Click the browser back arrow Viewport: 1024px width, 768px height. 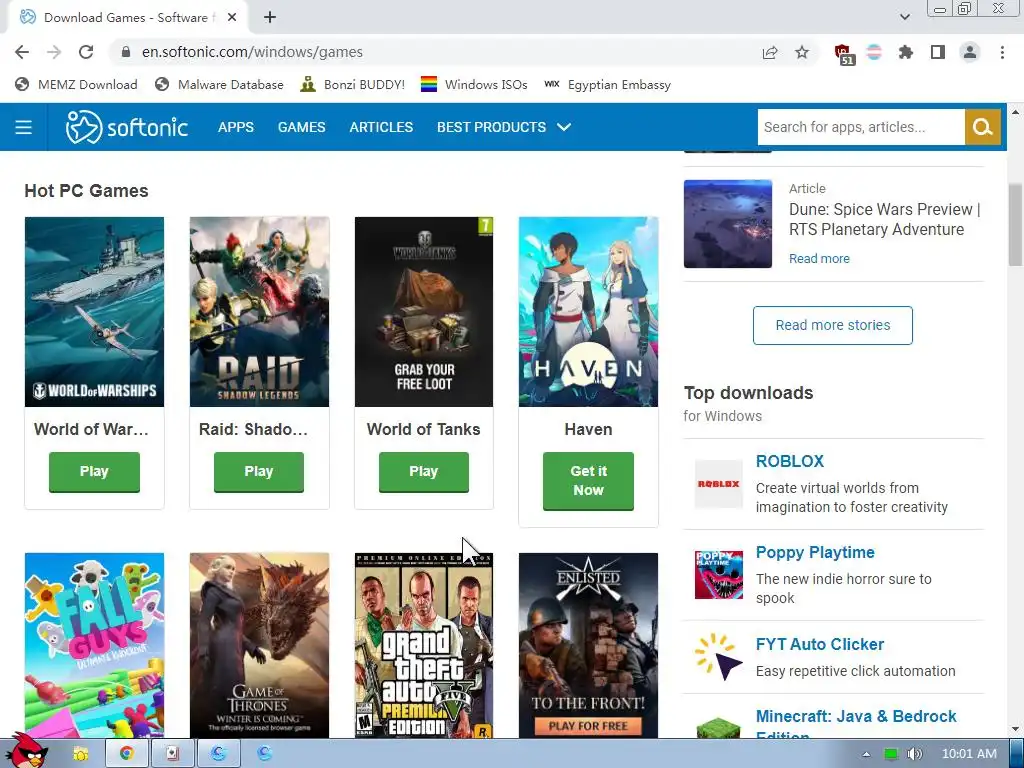[x=22, y=52]
